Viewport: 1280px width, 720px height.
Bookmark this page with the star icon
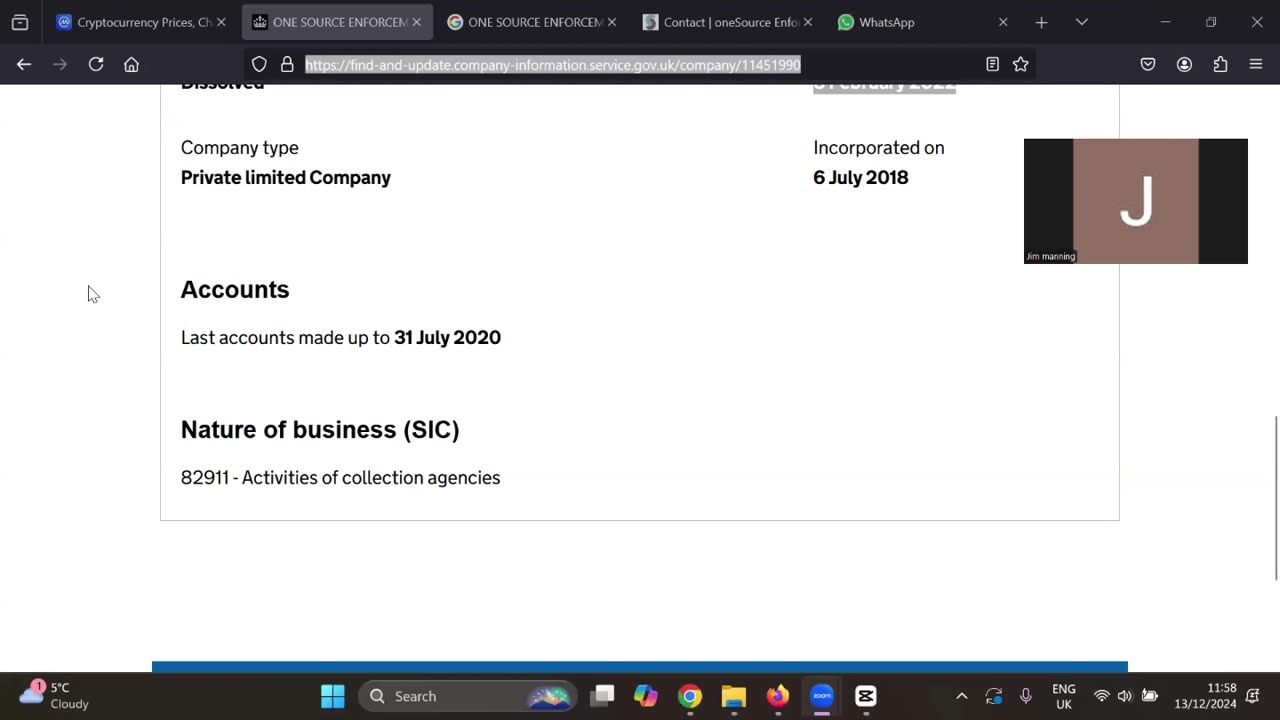click(x=1020, y=64)
